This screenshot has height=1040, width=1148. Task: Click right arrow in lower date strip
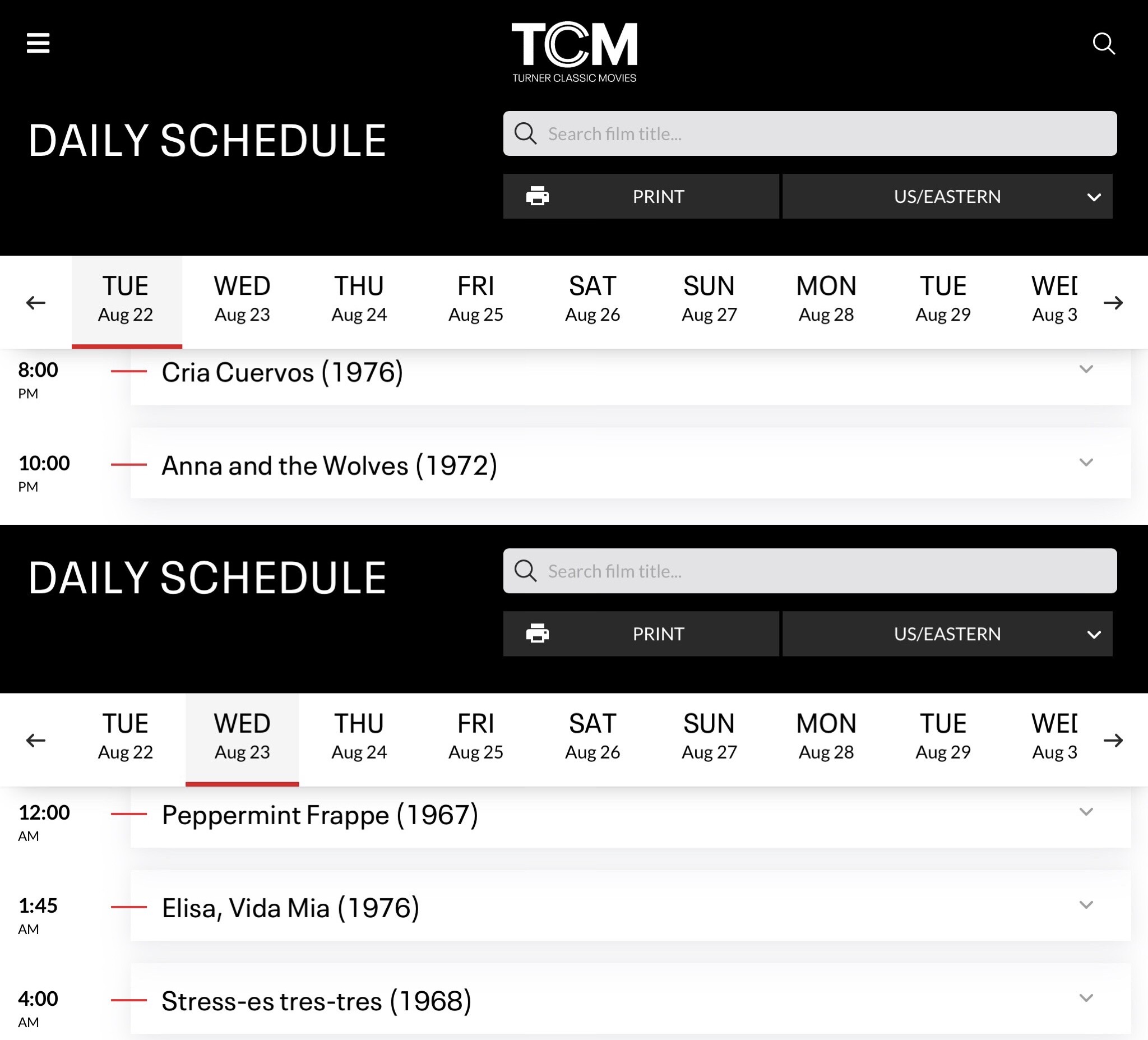(x=1113, y=740)
